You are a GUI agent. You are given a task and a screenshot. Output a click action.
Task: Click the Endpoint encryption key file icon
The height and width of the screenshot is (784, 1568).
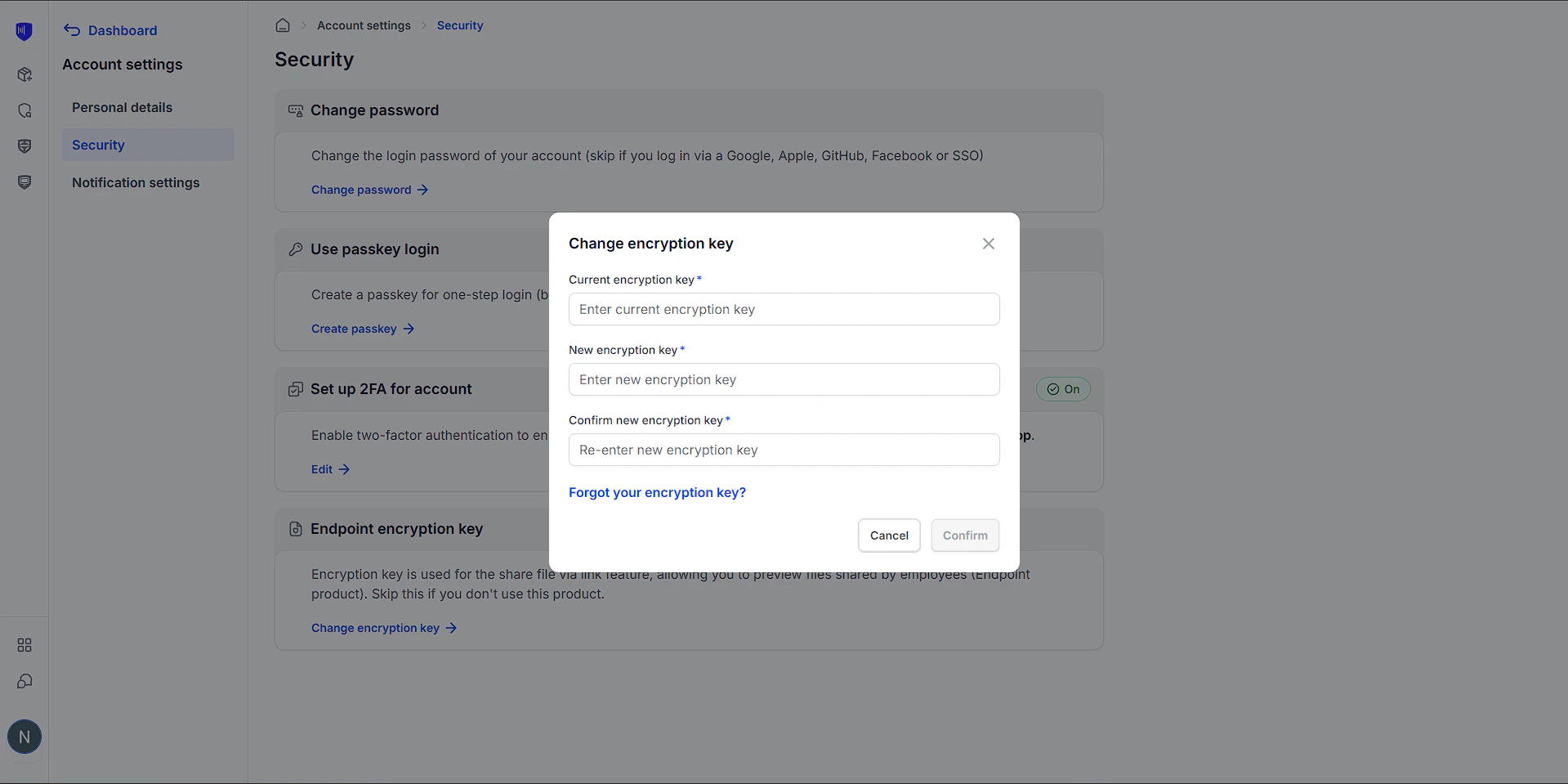[x=296, y=529]
